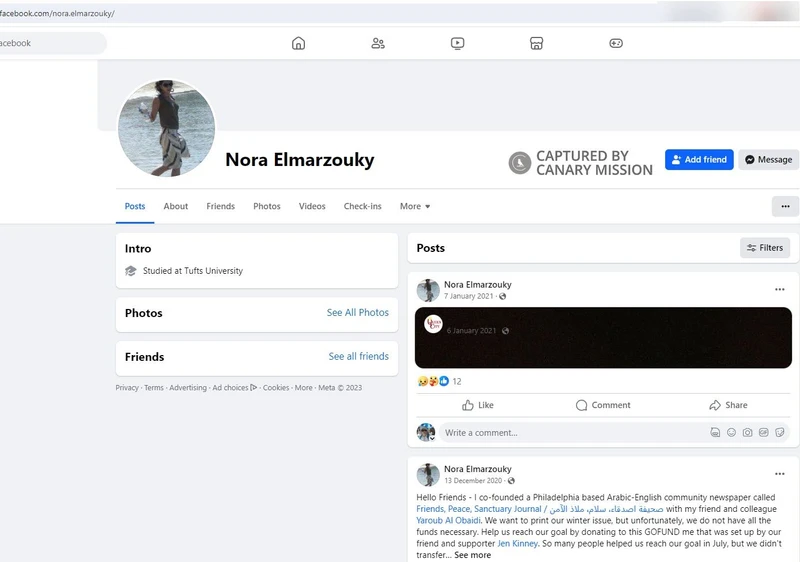Click the three-dot profile options button
800x562 pixels.
click(x=785, y=206)
